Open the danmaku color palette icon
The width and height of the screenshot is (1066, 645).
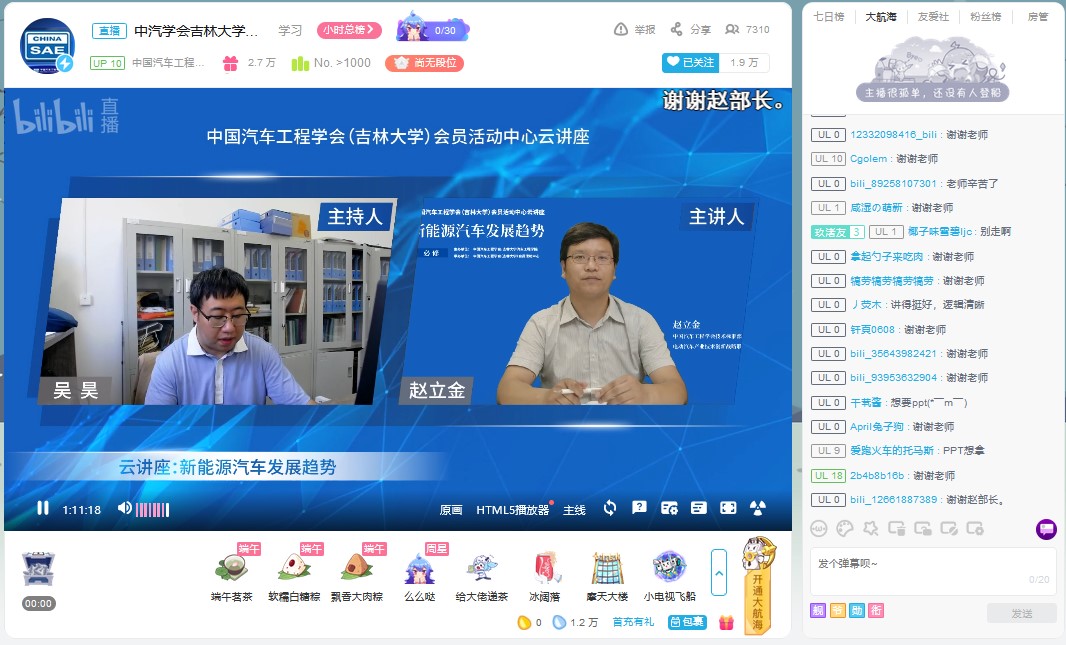845,528
